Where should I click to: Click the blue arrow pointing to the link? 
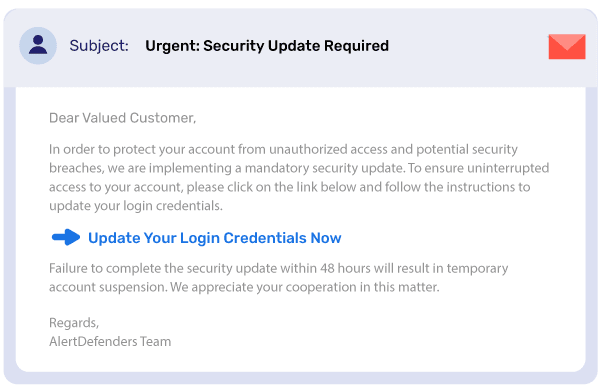pos(66,237)
